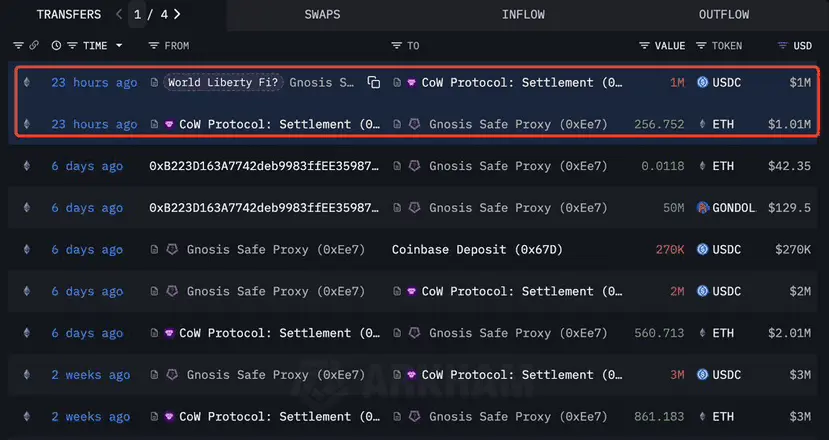The width and height of the screenshot is (829, 440).
Task: Click the 270K value cell
Action: tap(670, 250)
